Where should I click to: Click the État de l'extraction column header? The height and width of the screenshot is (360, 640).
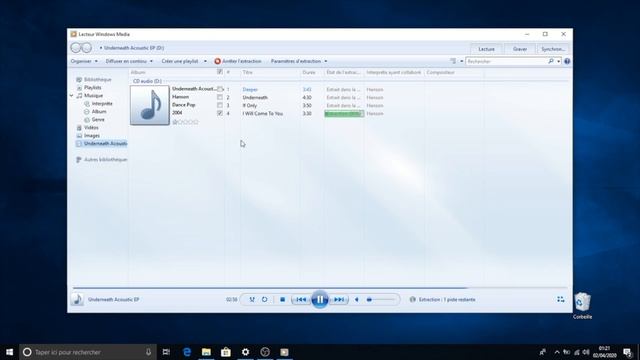(344, 72)
